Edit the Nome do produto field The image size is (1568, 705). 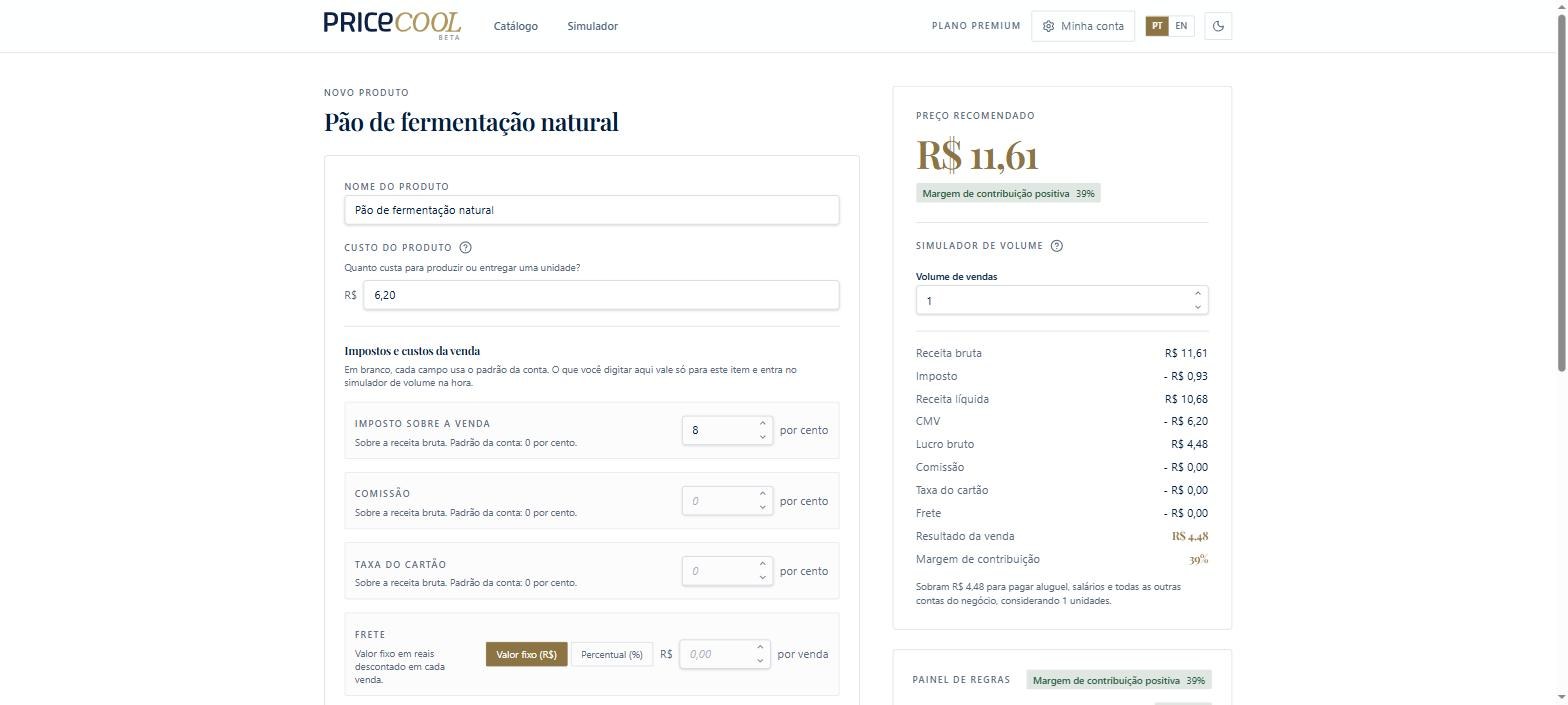click(x=592, y=210)
